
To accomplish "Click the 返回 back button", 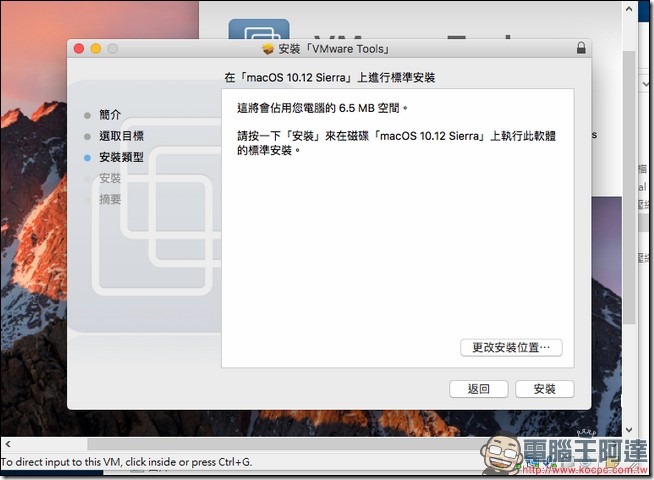I will tap(478, 389).
